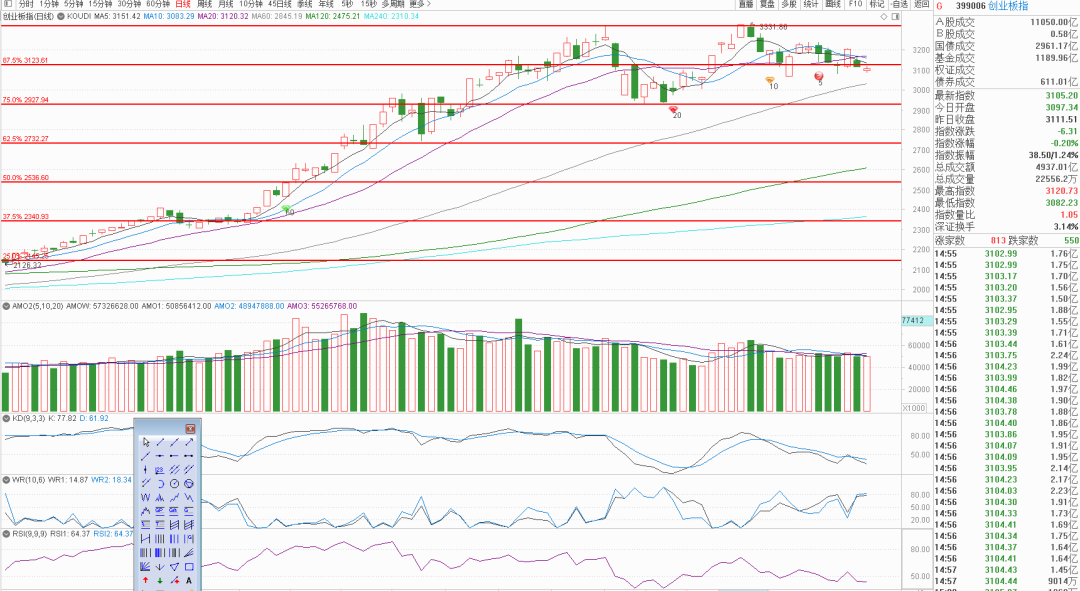Click the 87.5% 3123.61 retracement label

pos(25,61)
